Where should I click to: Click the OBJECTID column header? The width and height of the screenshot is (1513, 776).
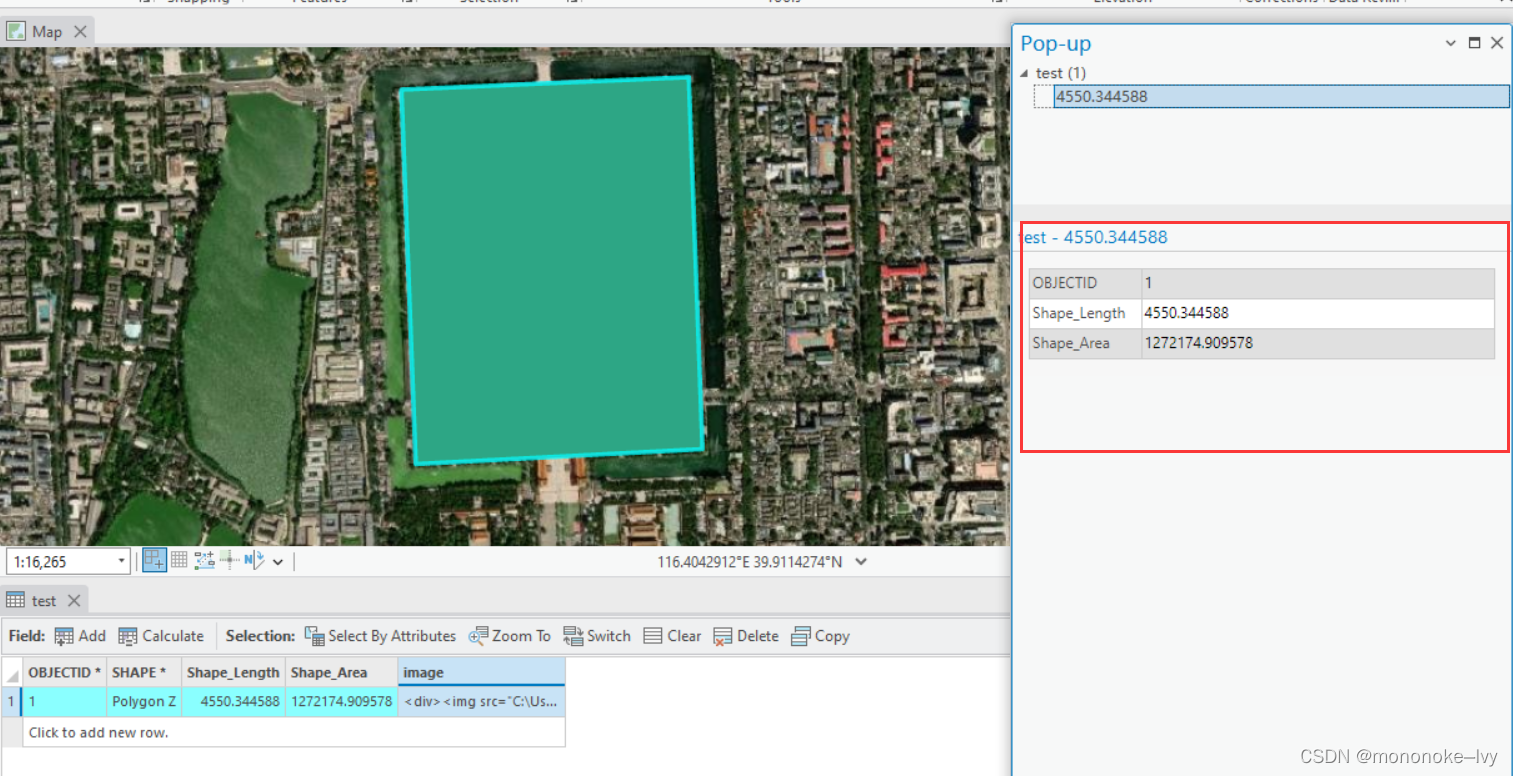tap(64, 672)
